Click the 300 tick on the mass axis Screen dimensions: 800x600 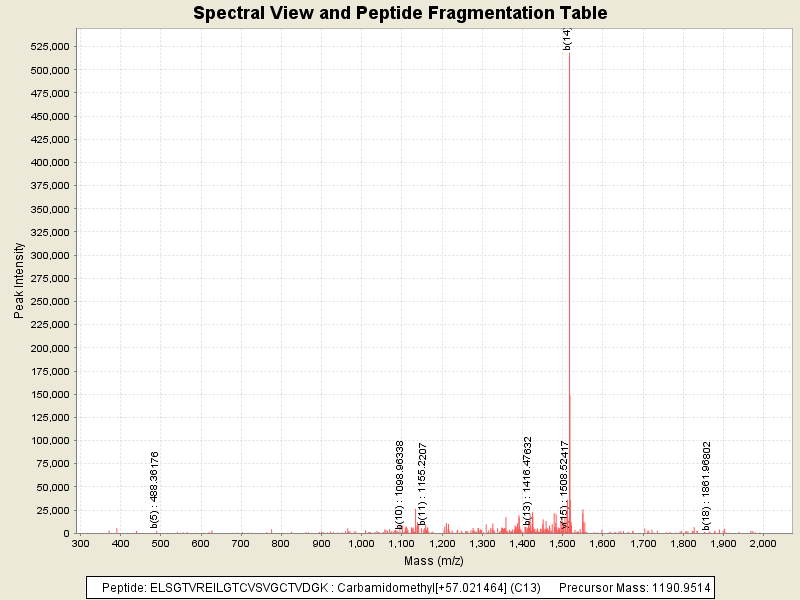(x=81, y=544)
